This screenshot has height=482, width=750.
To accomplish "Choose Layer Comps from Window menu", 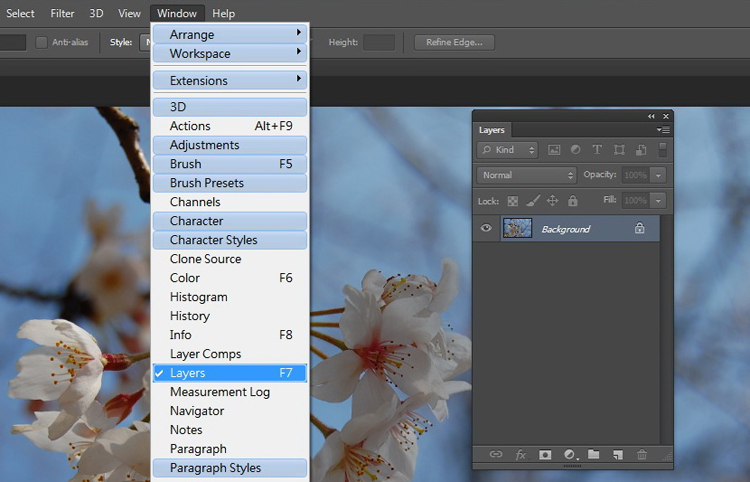I will point(230,354).
